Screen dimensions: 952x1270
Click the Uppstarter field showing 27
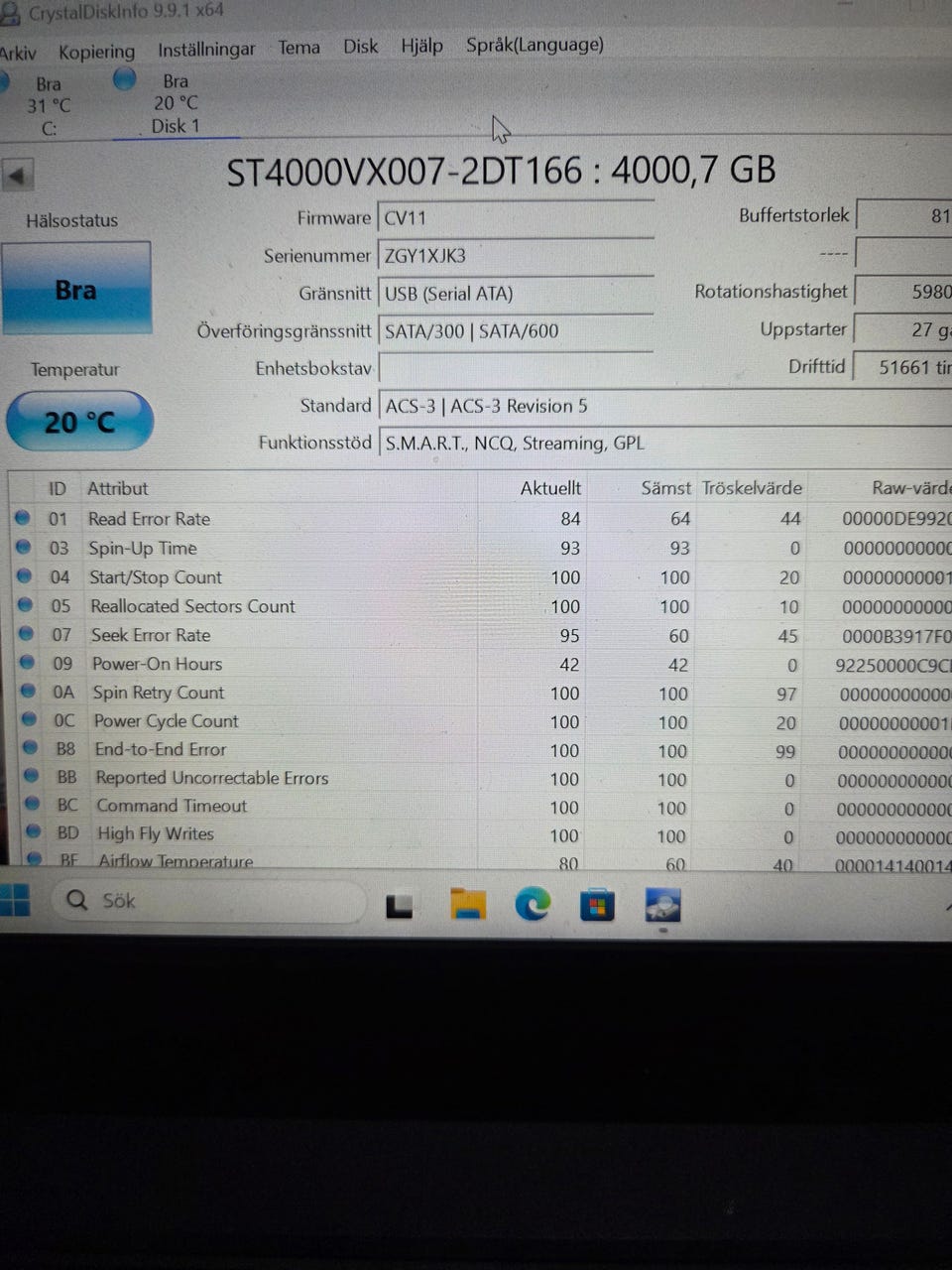[x=903, y=329]
